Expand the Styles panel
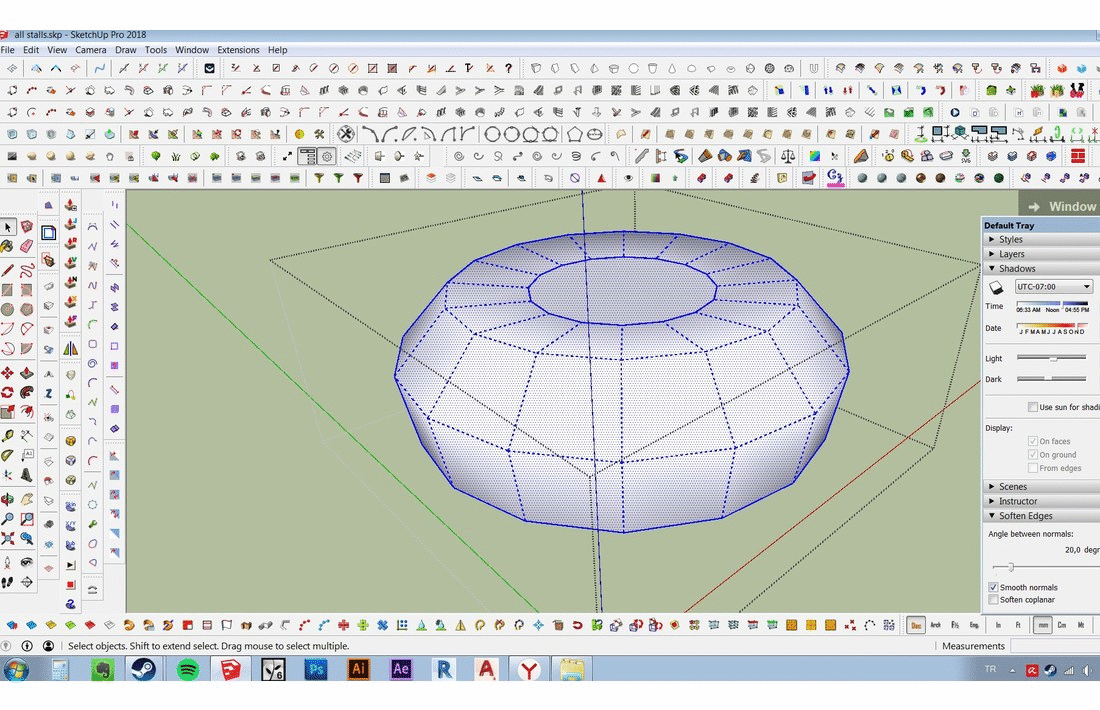Viewport: 1100px width, 710px height. (x=1041, y=239)
